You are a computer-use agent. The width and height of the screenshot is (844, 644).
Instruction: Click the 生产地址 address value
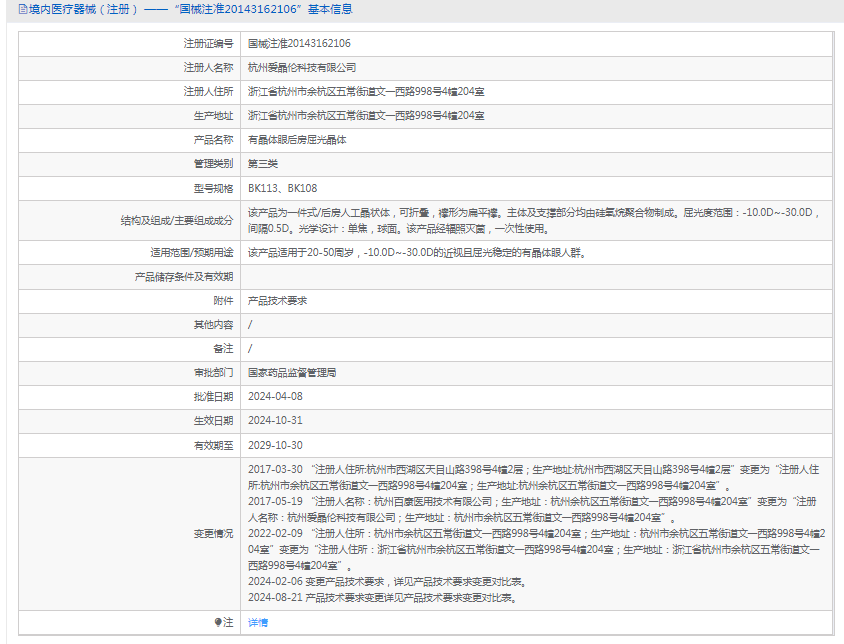pos(366,116)
